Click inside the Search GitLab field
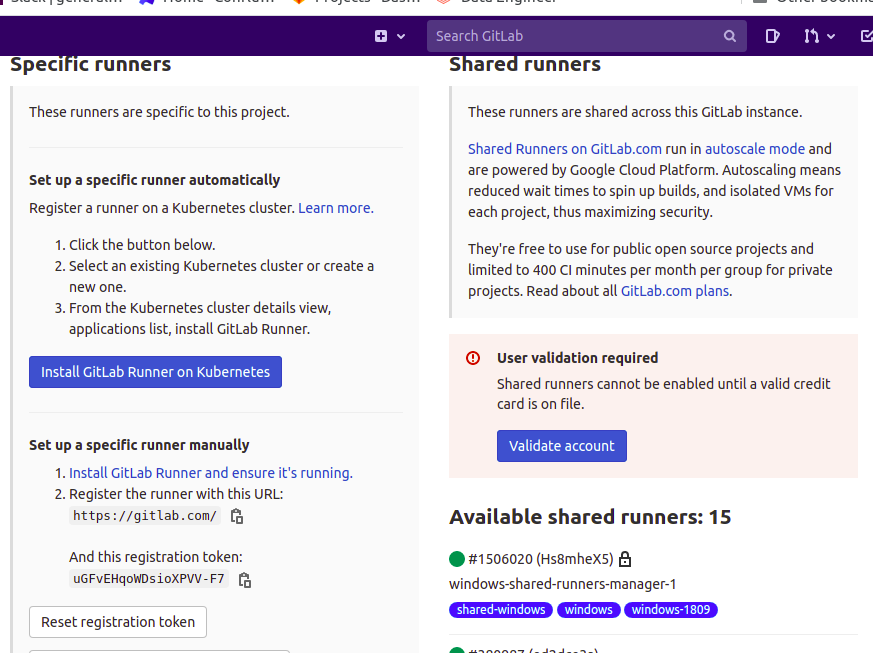The height and width of the screenshot is (653, 873). pos(560,35)
